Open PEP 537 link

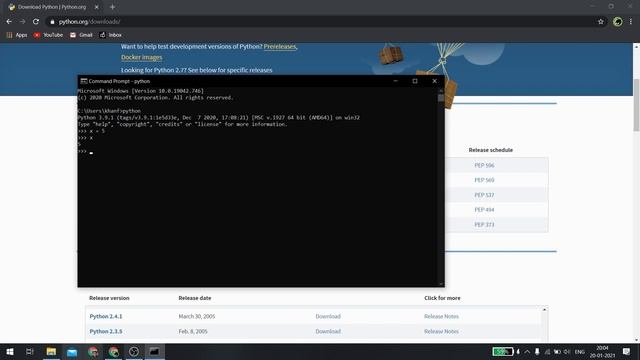[x=484, y=195]
